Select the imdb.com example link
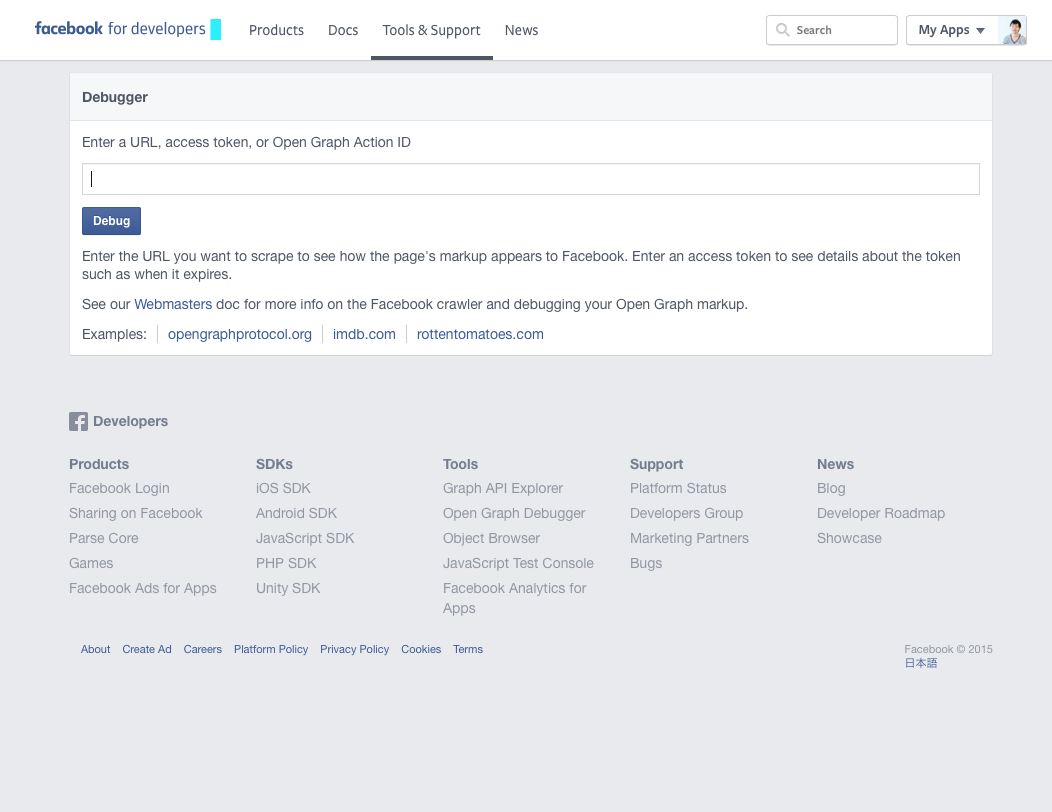 pyautogui.click(x=364, y=334)
